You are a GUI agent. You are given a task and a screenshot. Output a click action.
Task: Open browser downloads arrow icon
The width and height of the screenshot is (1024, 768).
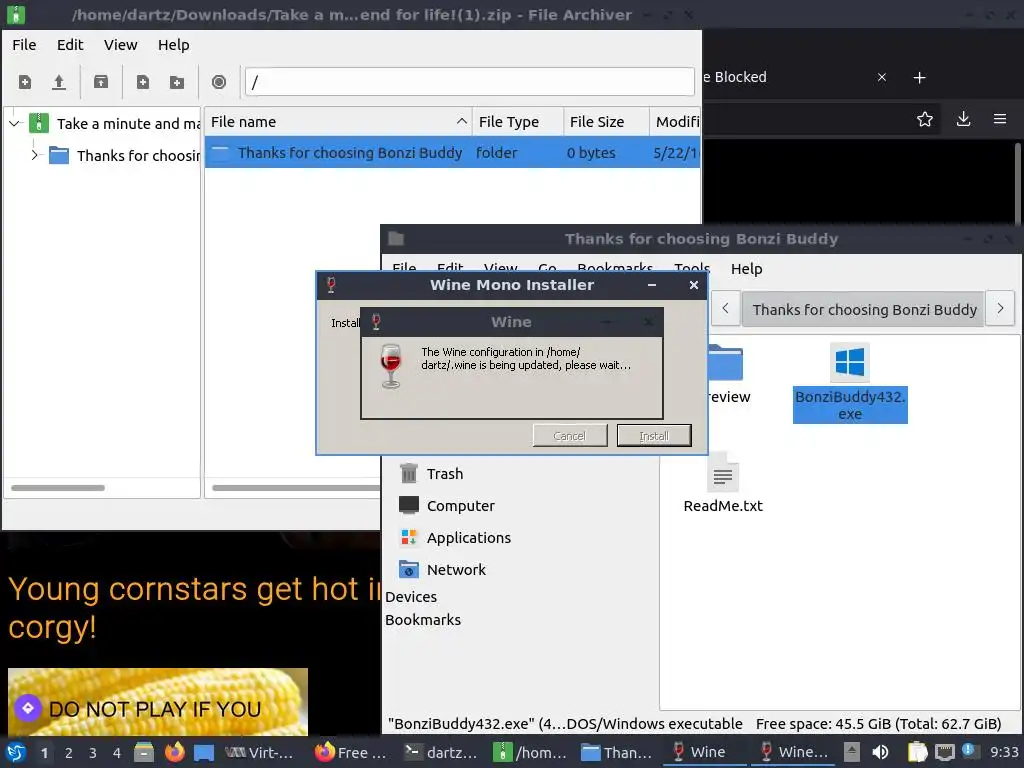tap(963, 119)
